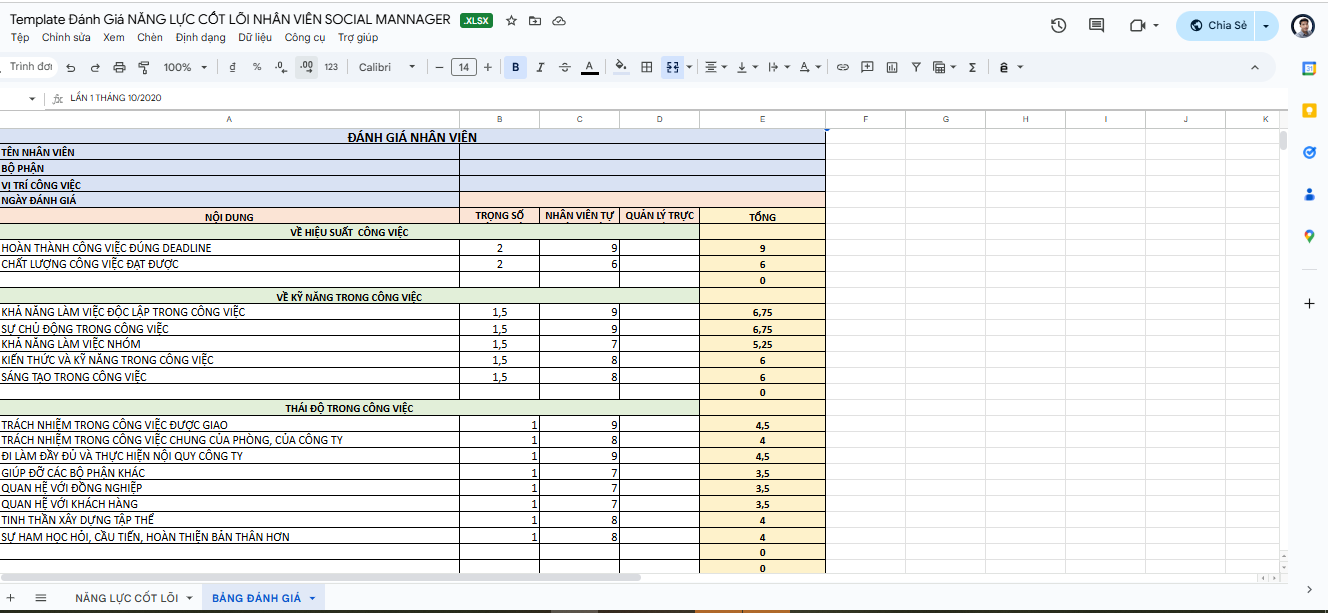This screenshot has width=1328, height=613.
Task: Click the font size input field
Action: 464,67
